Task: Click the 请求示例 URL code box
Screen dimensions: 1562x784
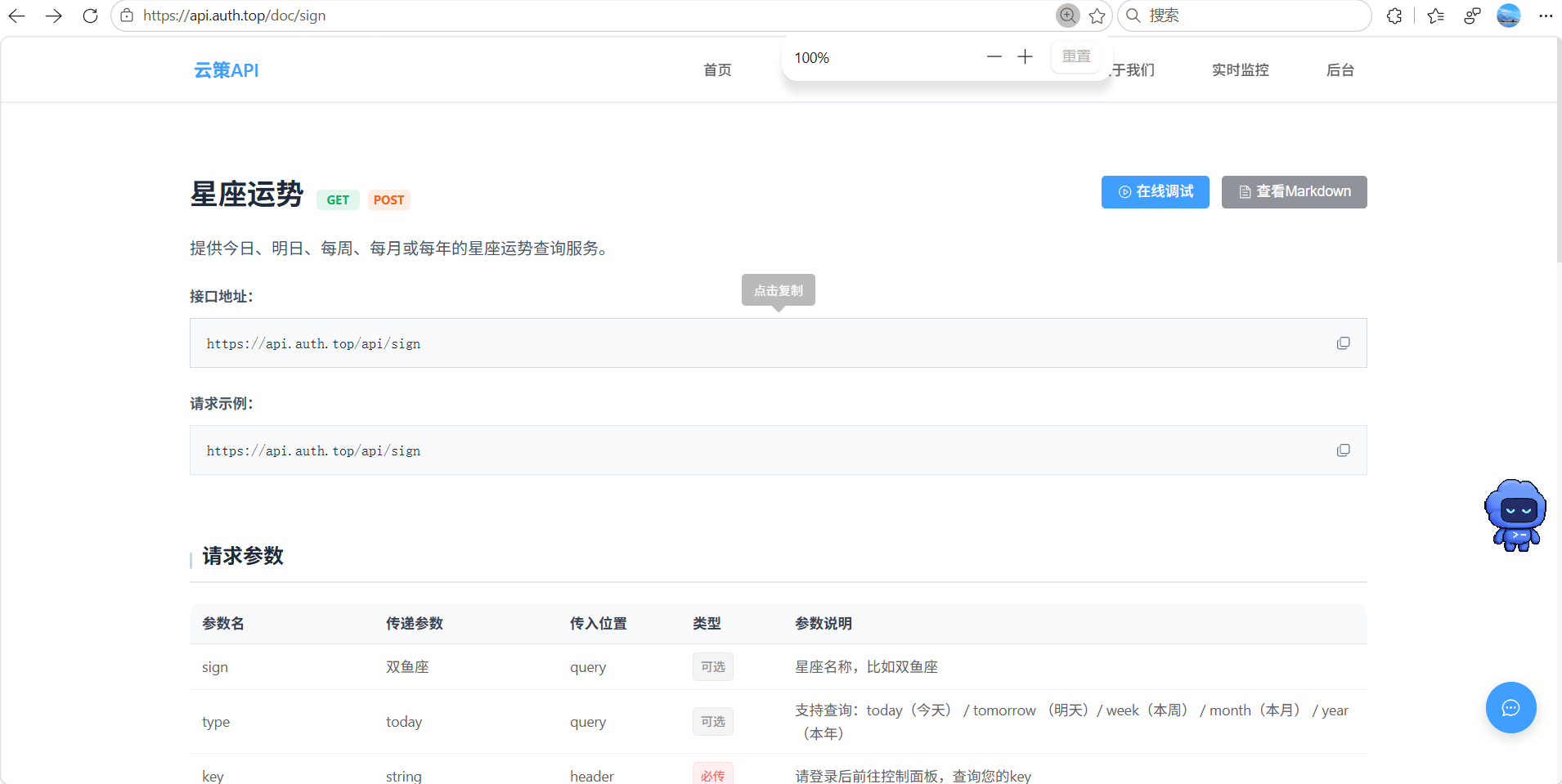Action: (x=778, y=450)
